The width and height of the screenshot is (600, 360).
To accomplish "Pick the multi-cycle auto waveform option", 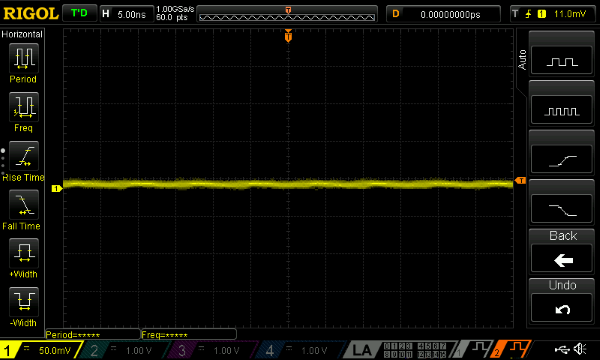I will (562, 110).
